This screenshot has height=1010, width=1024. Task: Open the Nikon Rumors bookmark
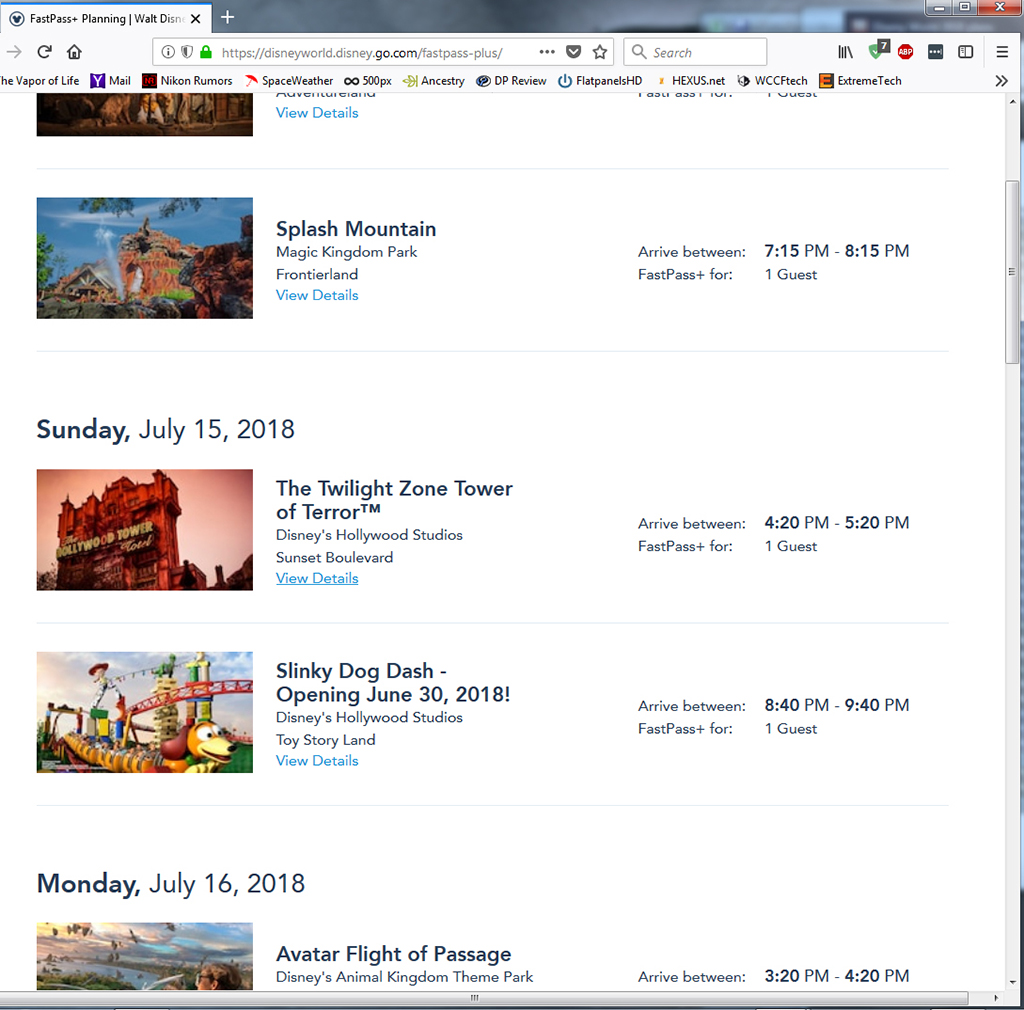tap(187, 80)
